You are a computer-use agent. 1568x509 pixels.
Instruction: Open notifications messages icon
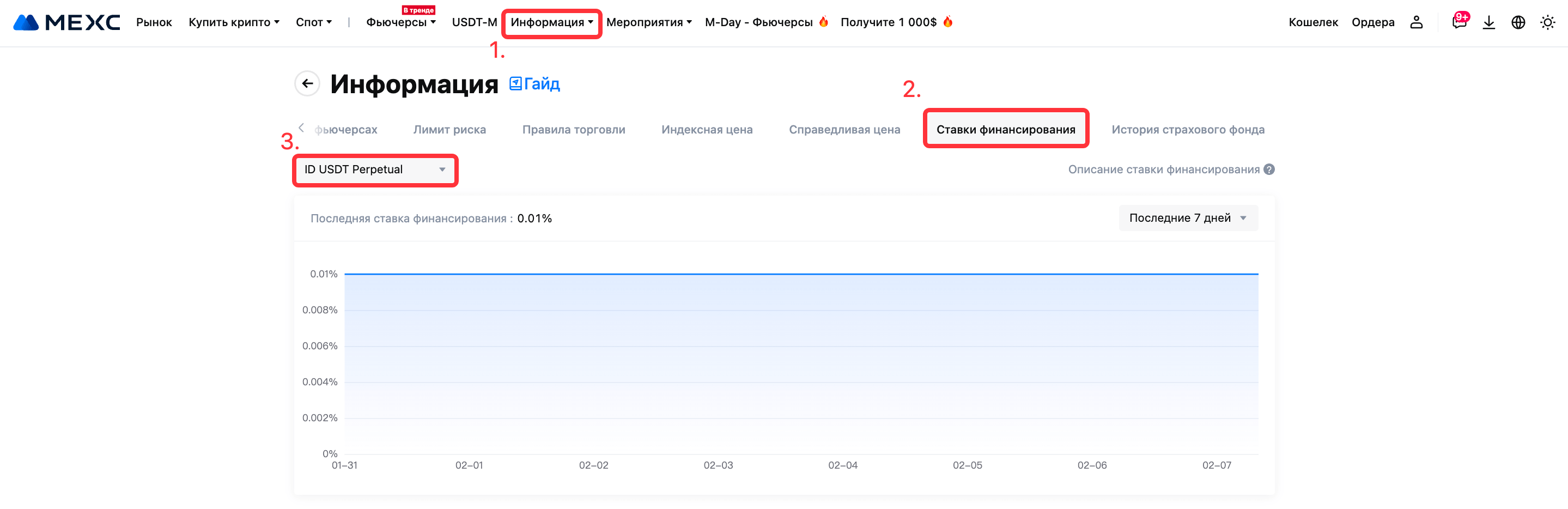tap(1458, 22)
